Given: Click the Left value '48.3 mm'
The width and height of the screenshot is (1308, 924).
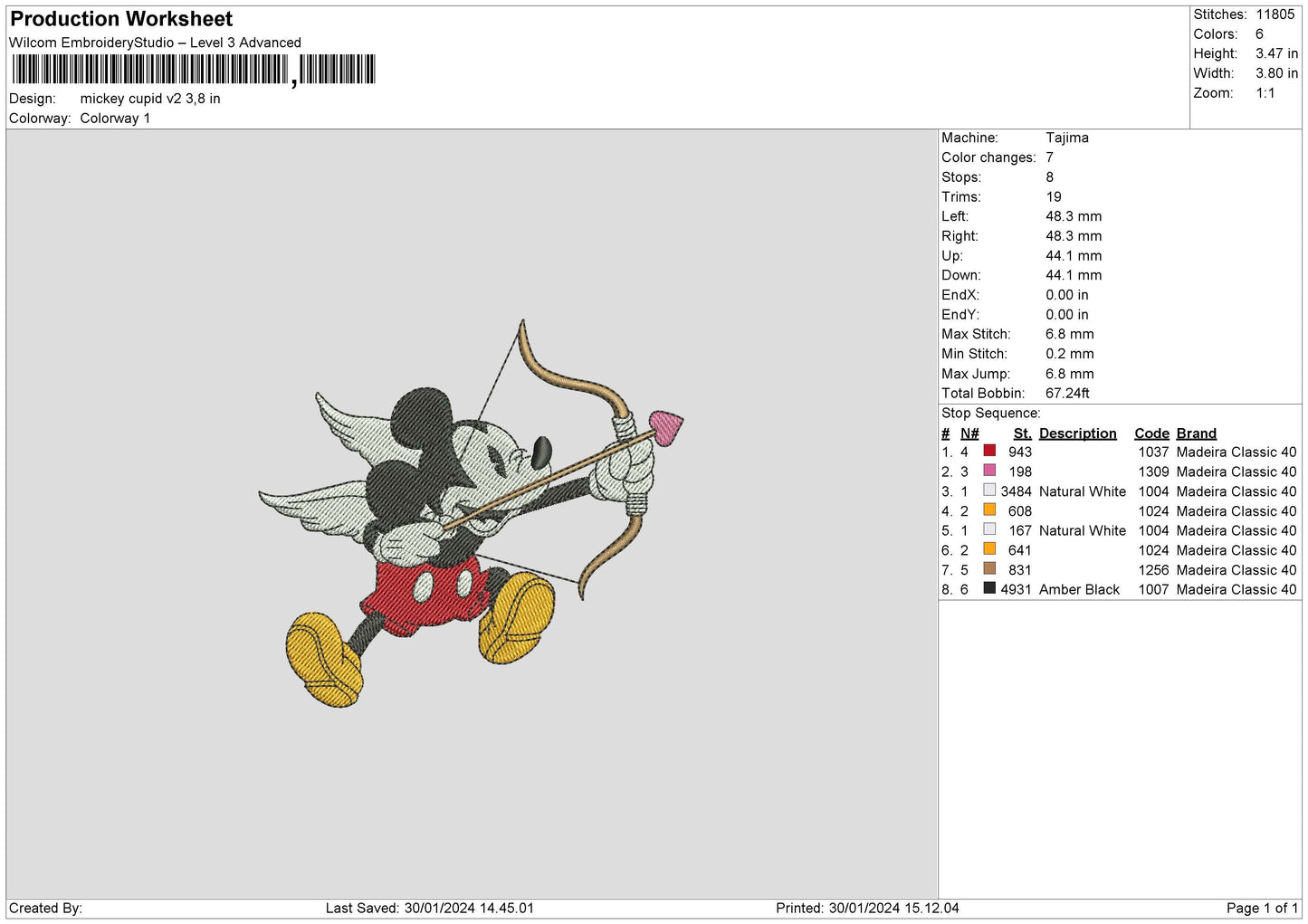Looking at the screenshot, I should pos(1074,216).
